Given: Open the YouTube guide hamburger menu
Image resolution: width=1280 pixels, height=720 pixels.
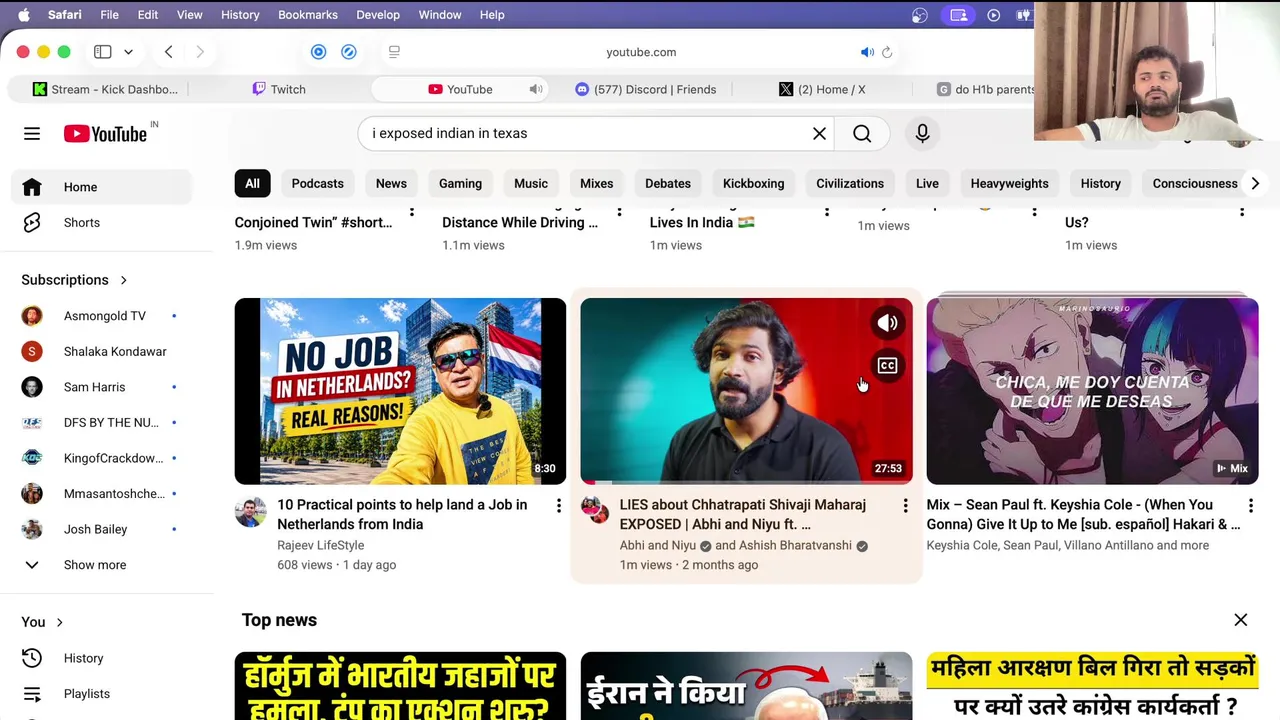Looking at the screenshot, I should [x=32, y=133].
